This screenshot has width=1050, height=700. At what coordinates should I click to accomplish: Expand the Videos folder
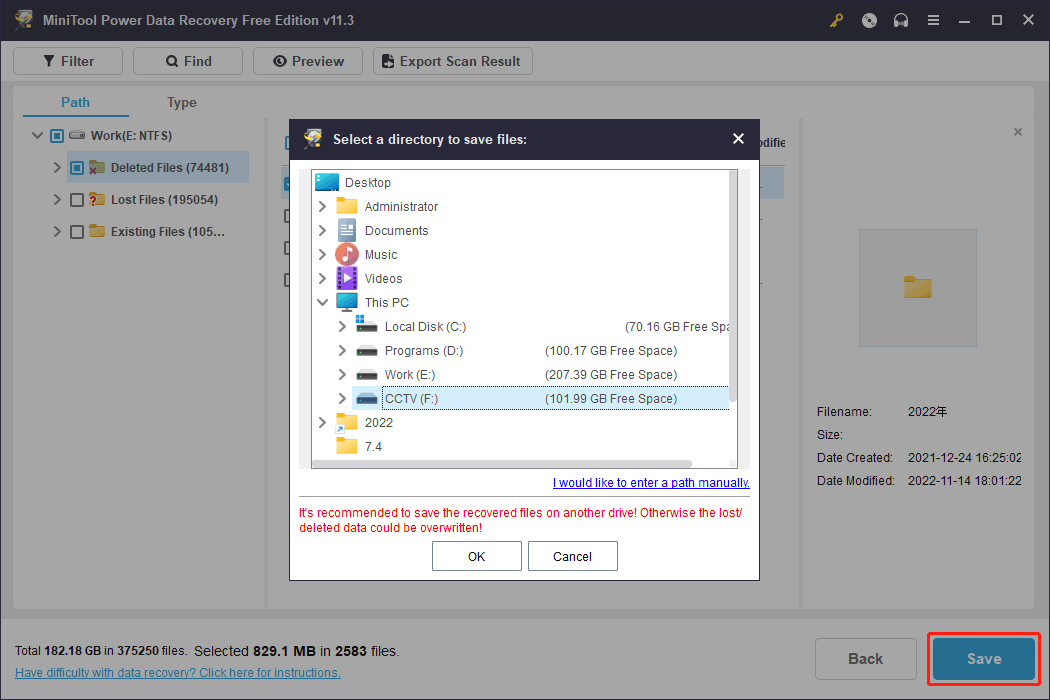322,279
